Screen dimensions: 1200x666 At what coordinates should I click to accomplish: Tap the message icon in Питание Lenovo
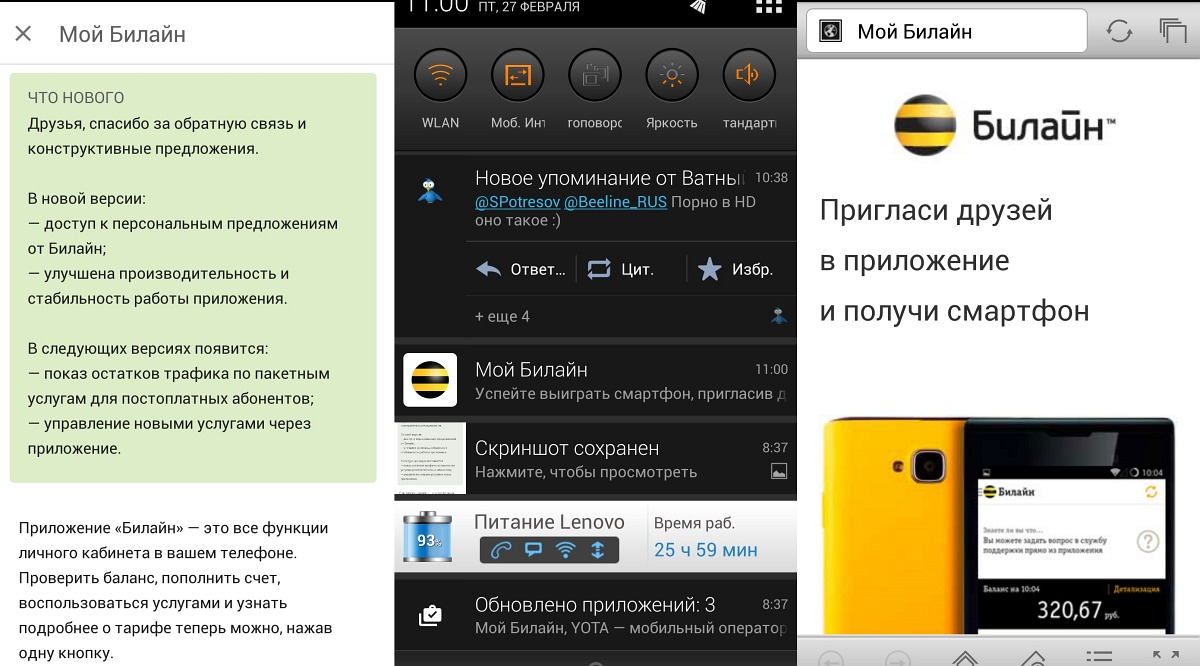[534, 549]
